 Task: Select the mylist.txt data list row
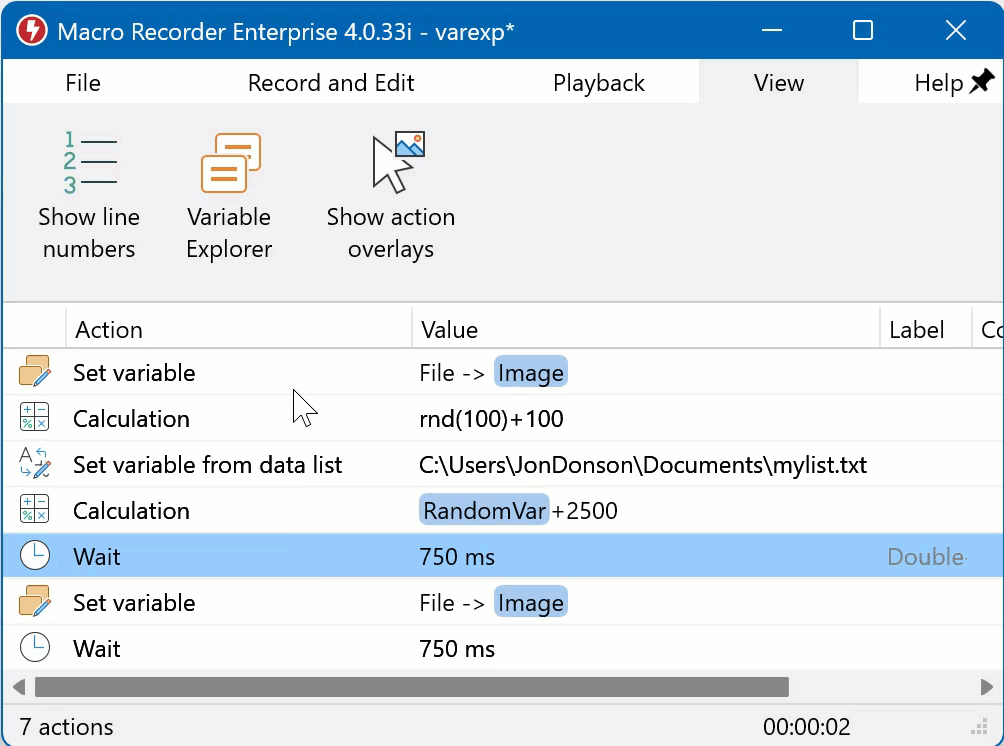(643, 465)
